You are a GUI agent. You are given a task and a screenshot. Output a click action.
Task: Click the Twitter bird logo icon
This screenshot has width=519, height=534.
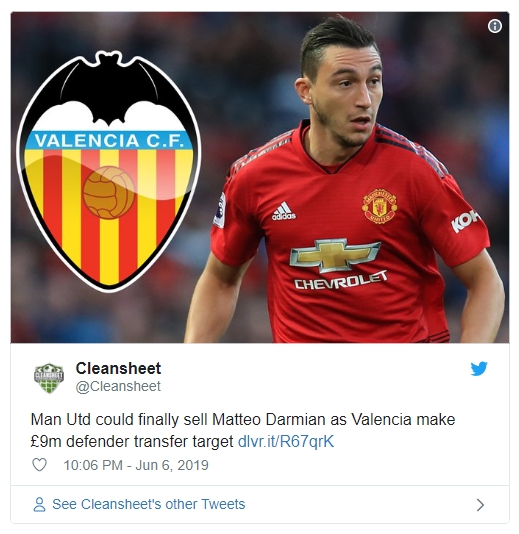pos(479,368)
